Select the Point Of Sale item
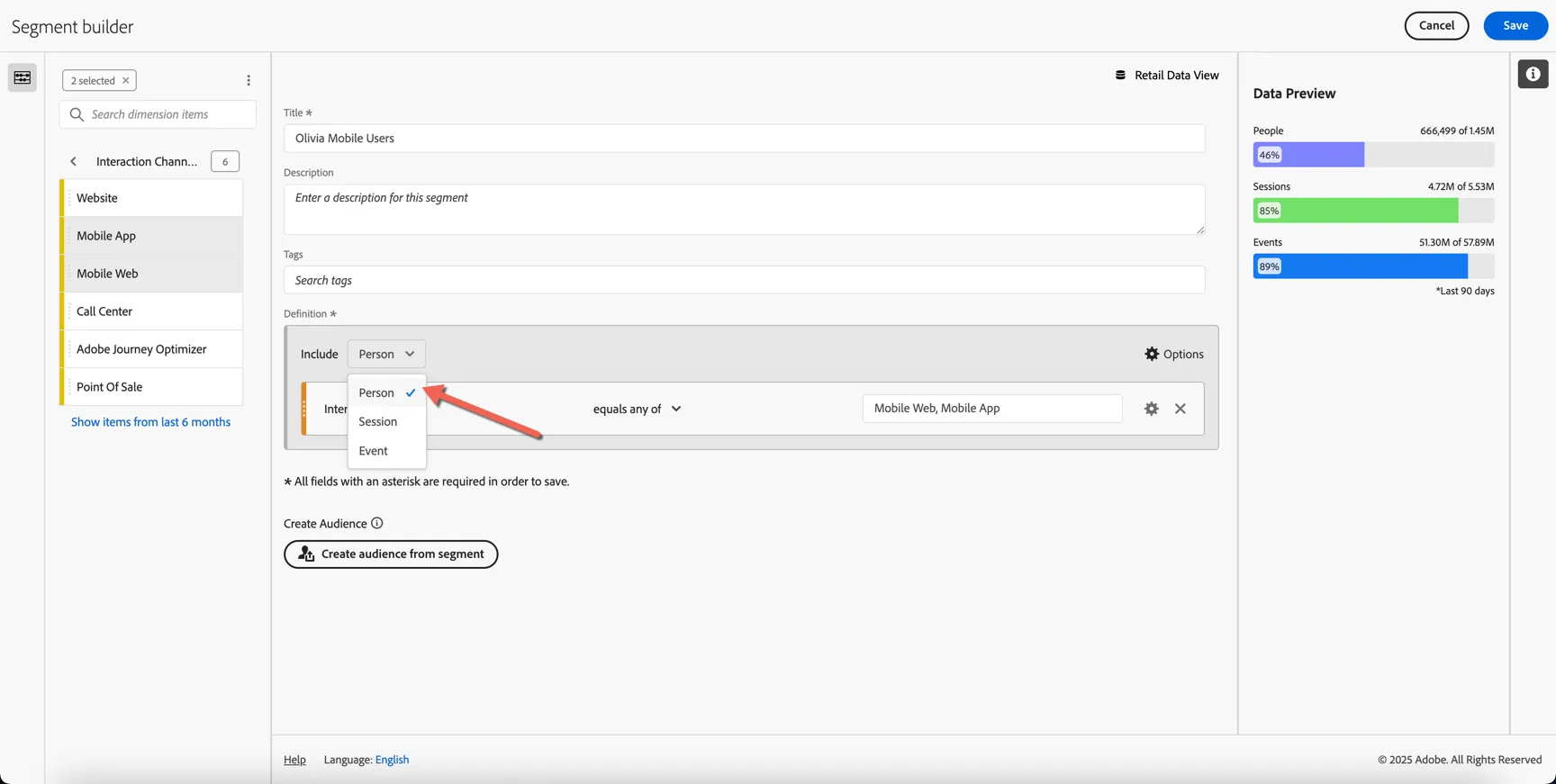1556x784 pixels. [151, 387]
